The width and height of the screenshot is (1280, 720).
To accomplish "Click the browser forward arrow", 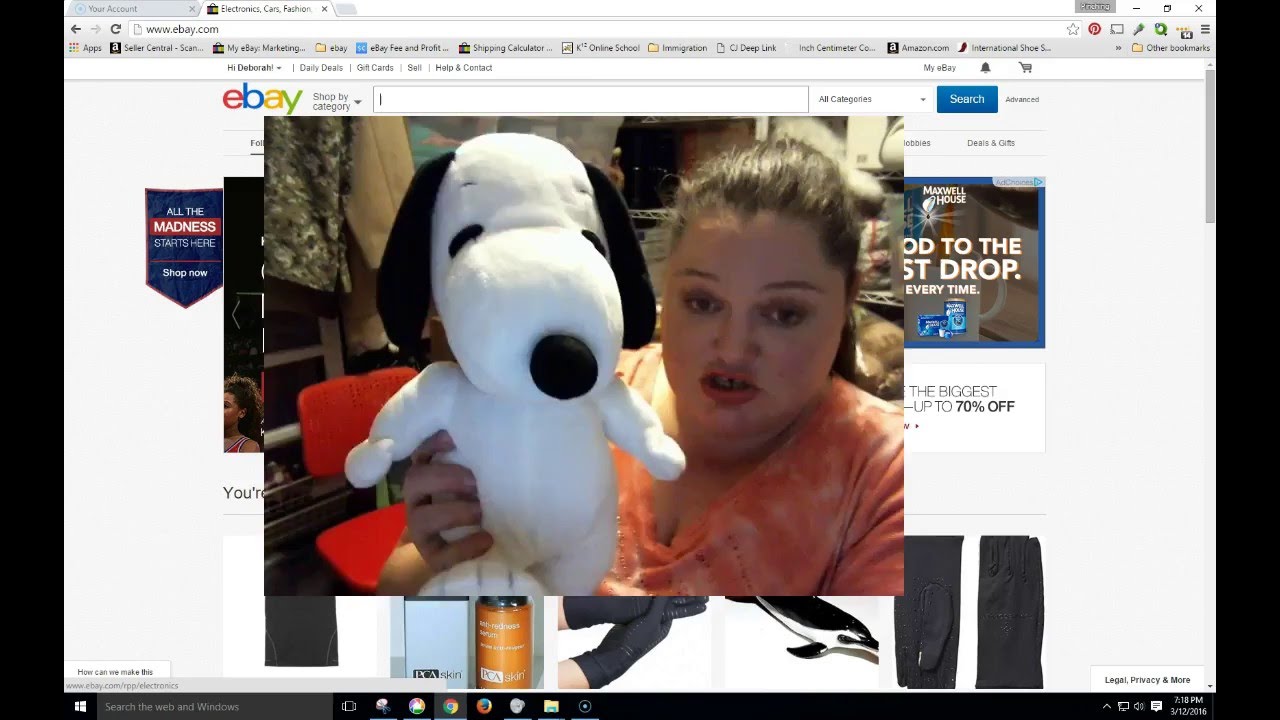I will [96, 29].
